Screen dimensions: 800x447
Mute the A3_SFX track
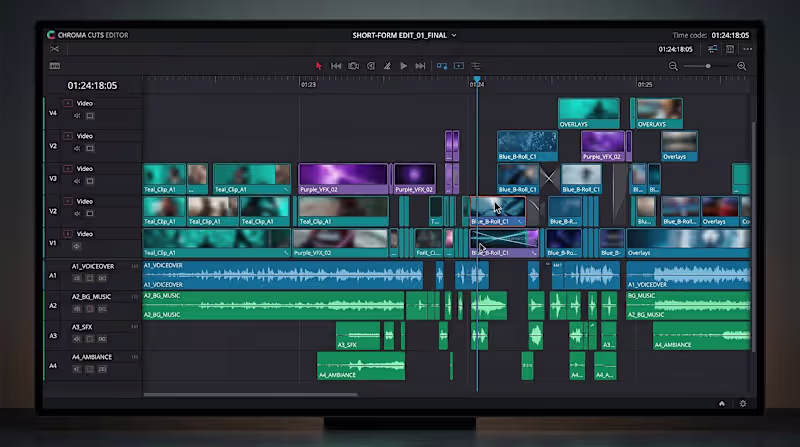click(x=77, y=339)
